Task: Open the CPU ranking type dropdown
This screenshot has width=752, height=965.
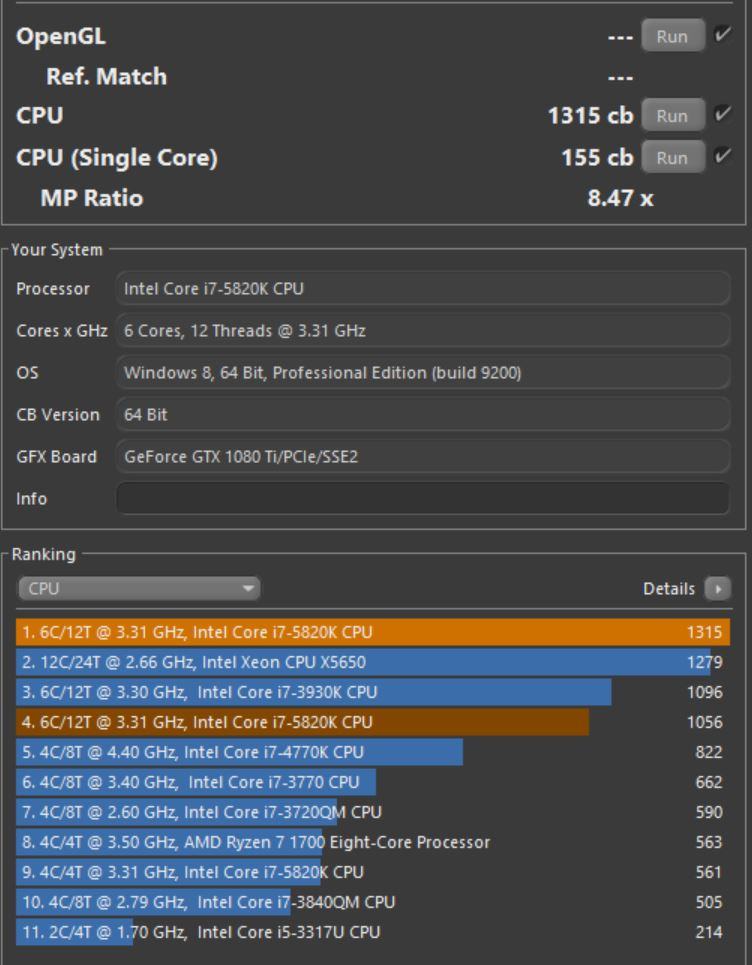Action: click(138, 589)
